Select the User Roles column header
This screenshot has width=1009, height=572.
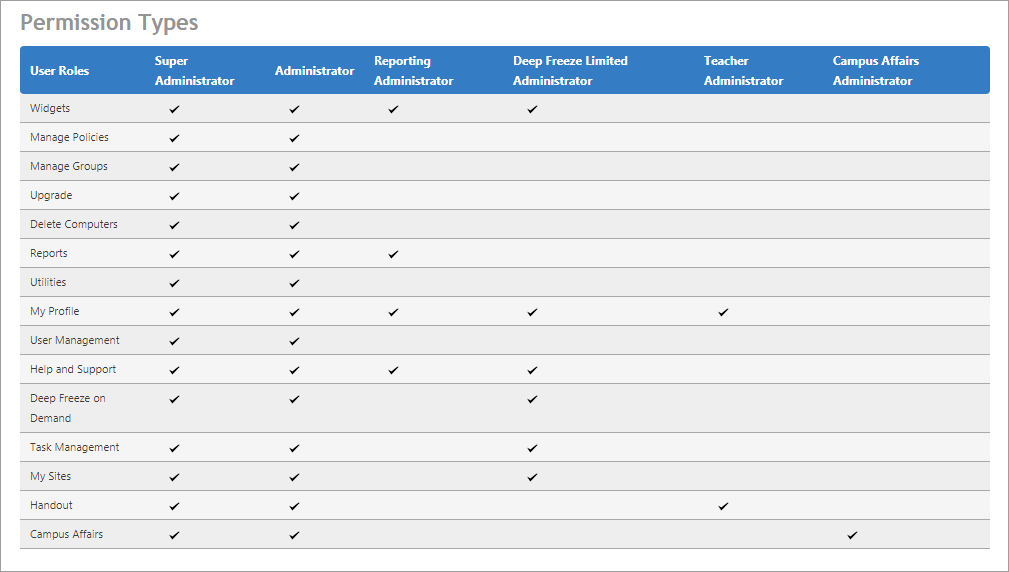pyautogui.click(x=59, y=71)
